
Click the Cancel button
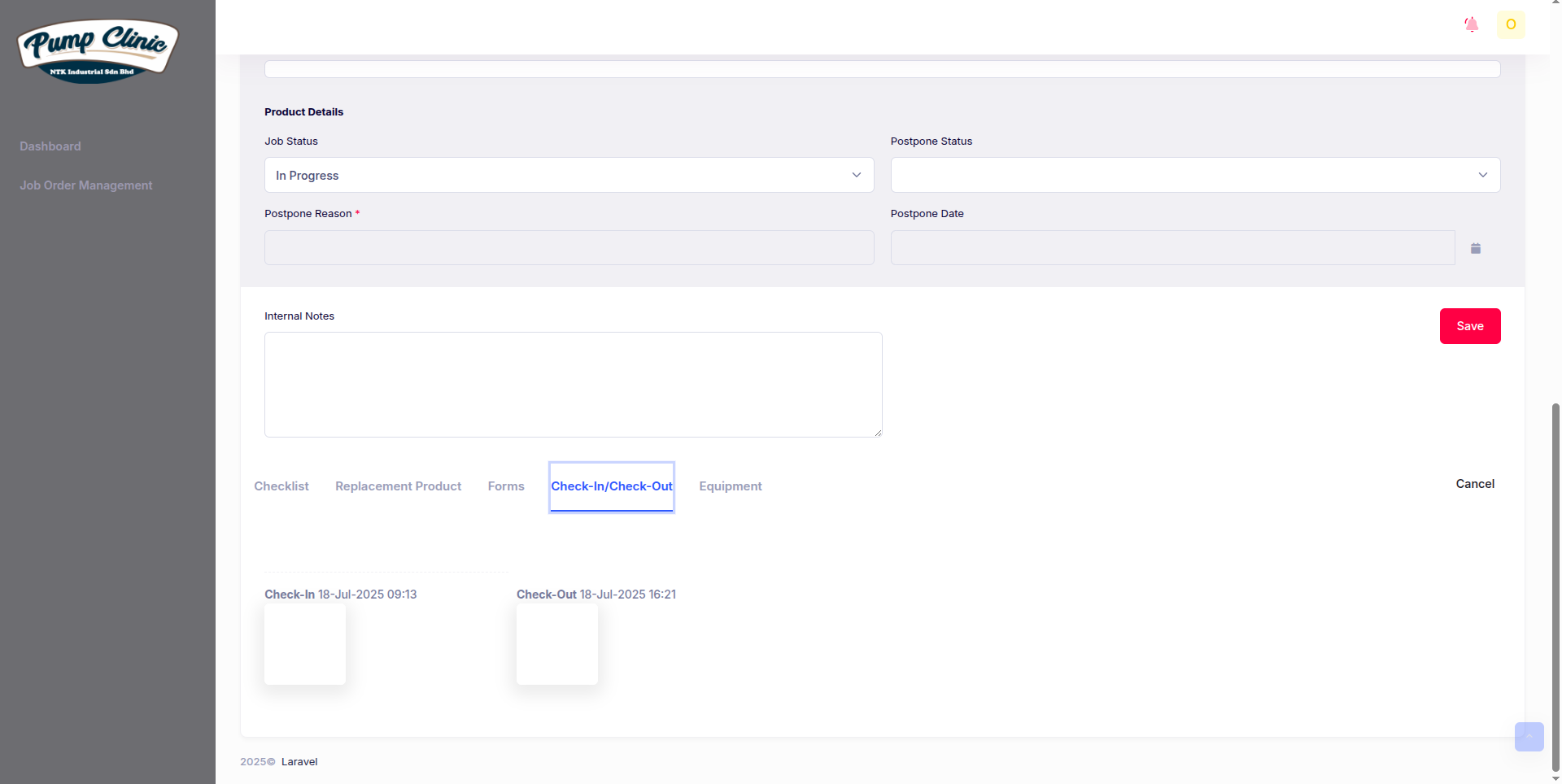(1474, 484)
